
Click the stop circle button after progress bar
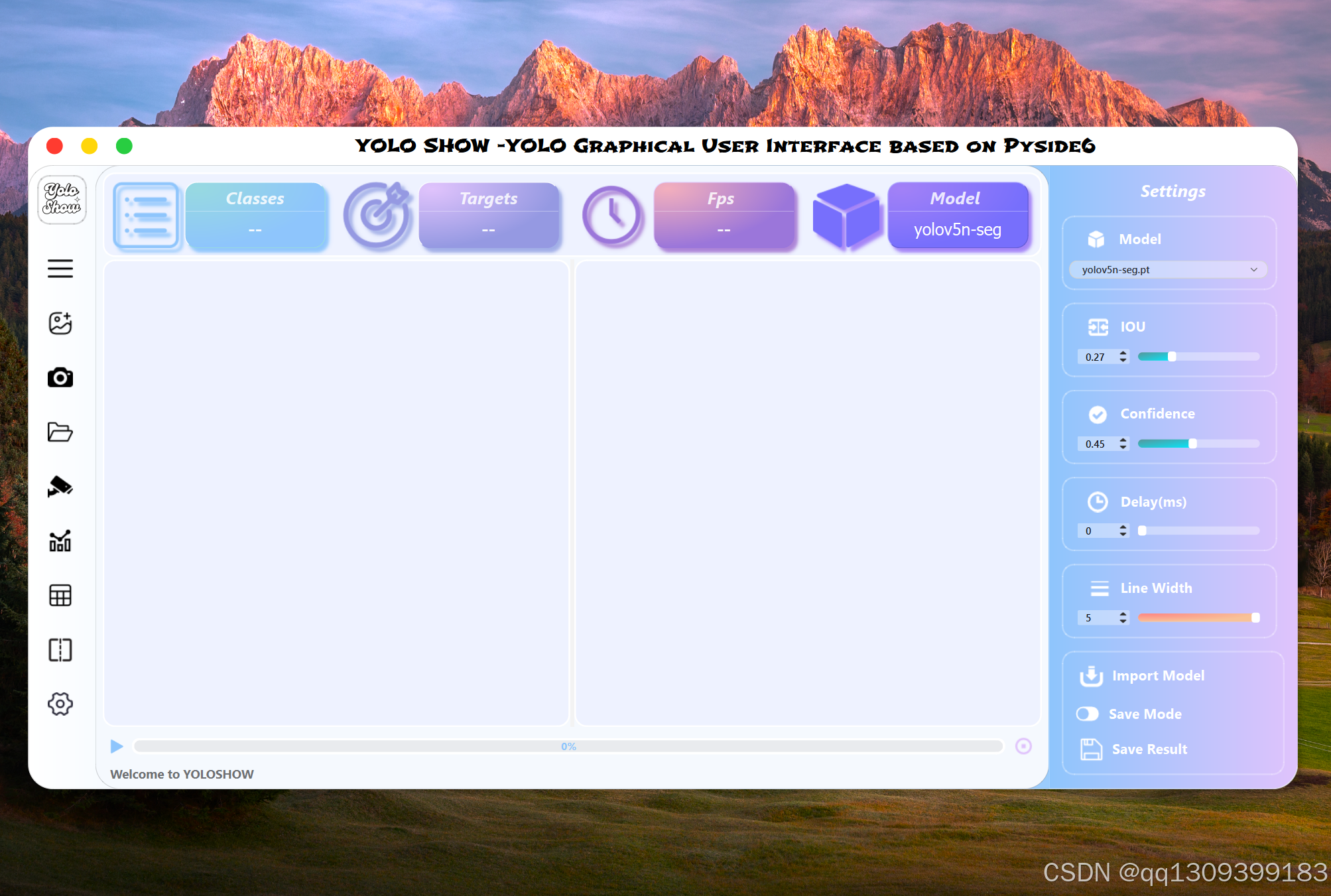tap(1023, 746)
